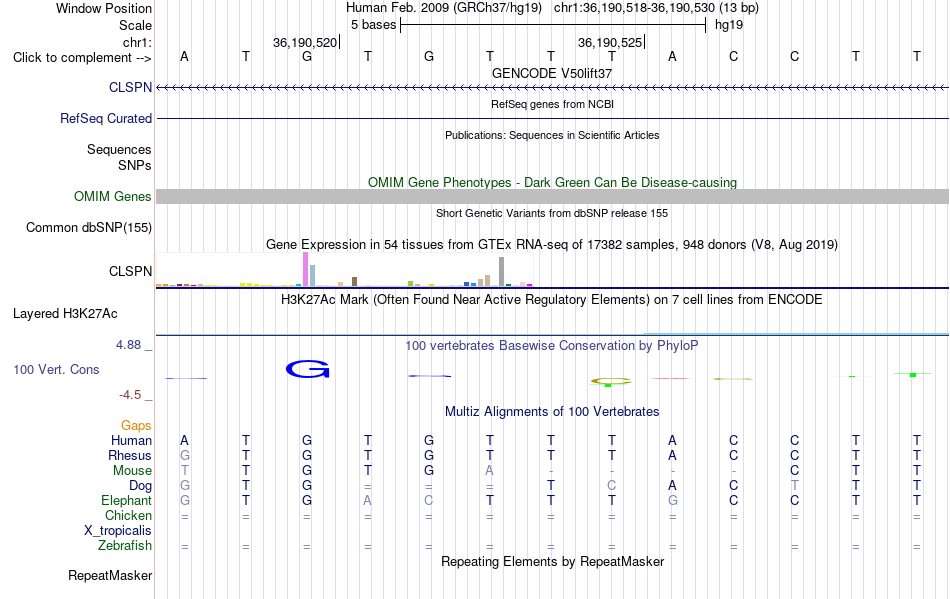
Task: Click the 5 bases scale bar
Action: pyautogui.click(x=553, y=25)
